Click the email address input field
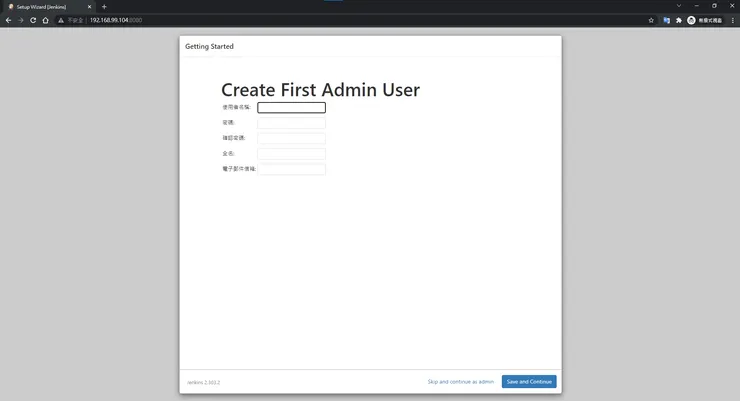 [x=291, y=169]
